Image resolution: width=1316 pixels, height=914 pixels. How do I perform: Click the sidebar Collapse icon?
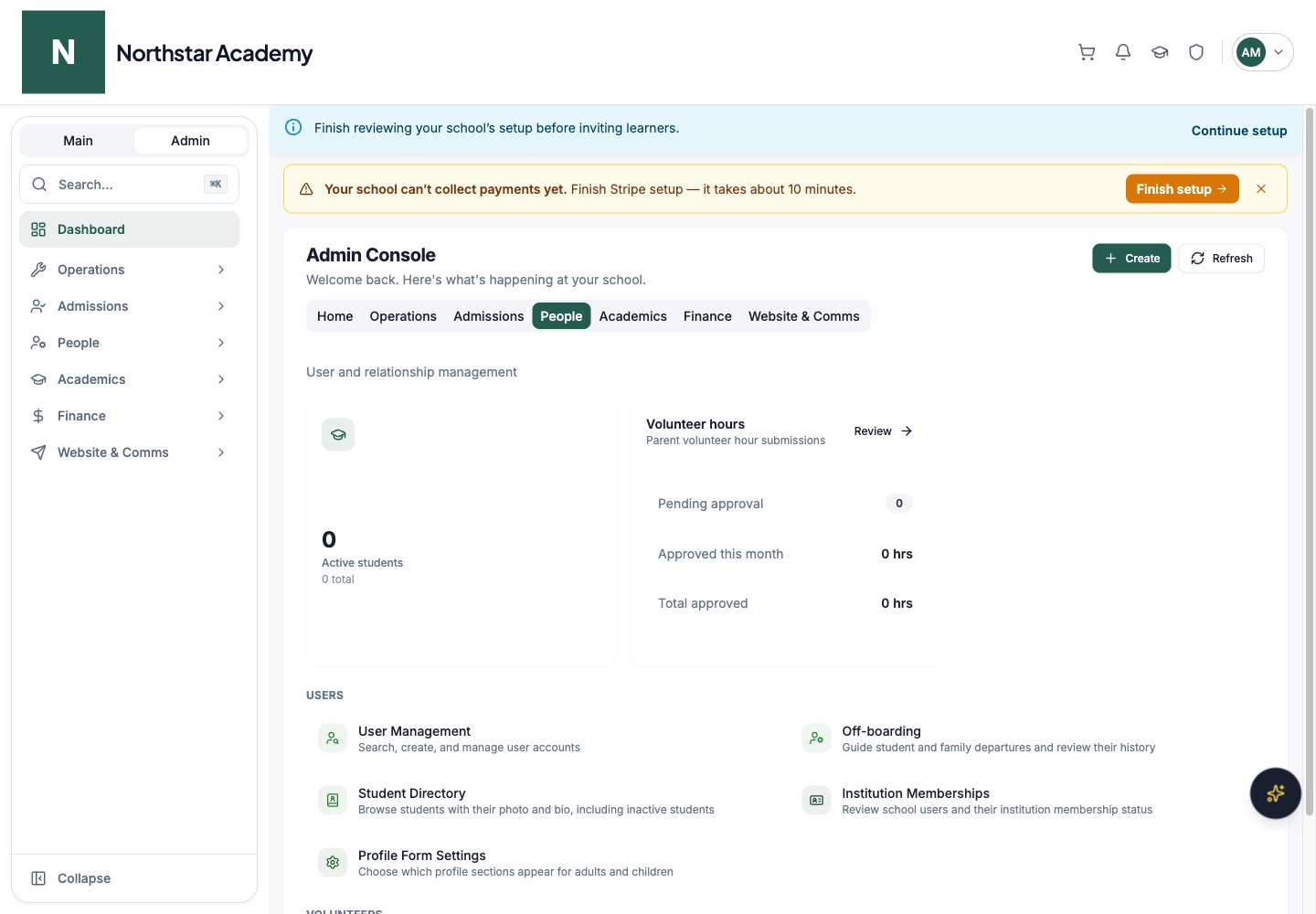(x=38, y=878)
